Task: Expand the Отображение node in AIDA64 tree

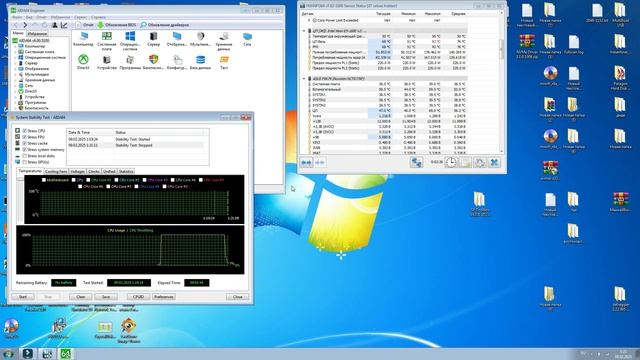Action: pyautogui.click(x=16, y=69)
